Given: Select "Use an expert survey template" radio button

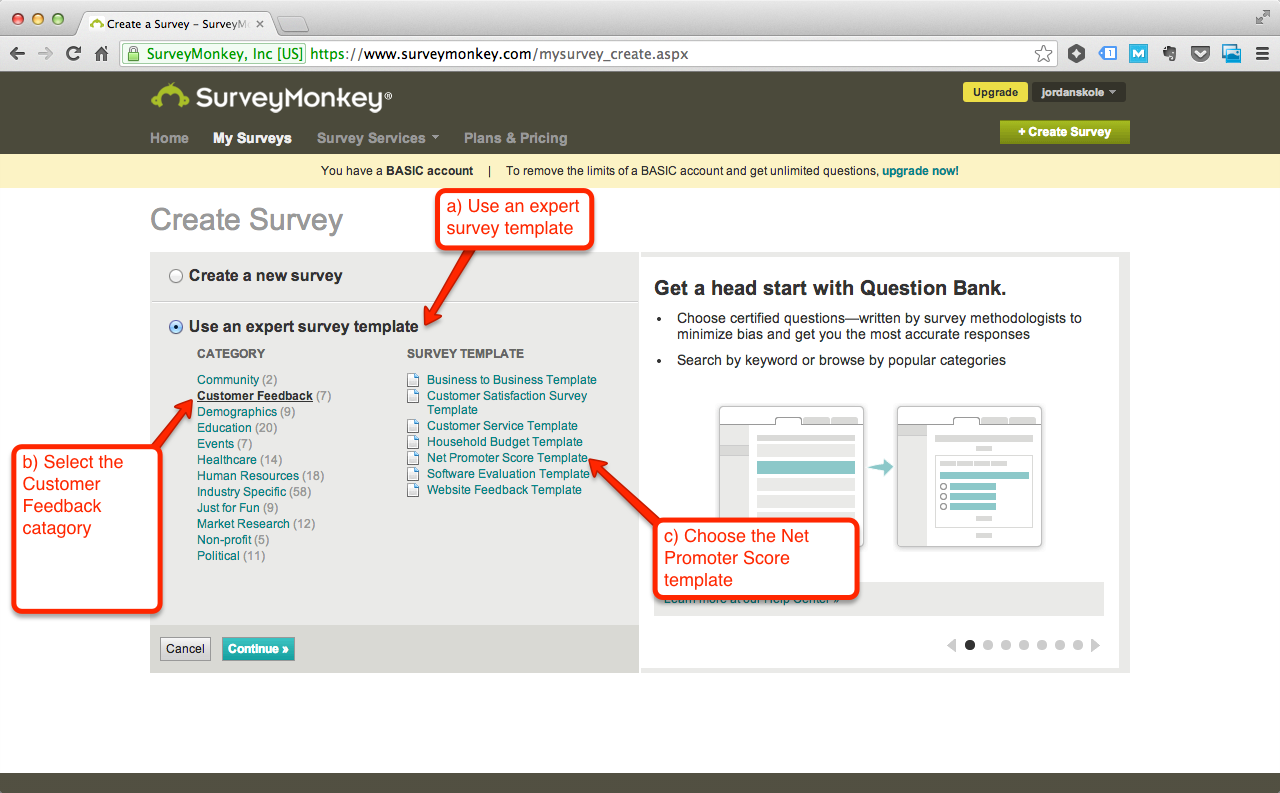Looking at the screenshot, I should 176,326.
